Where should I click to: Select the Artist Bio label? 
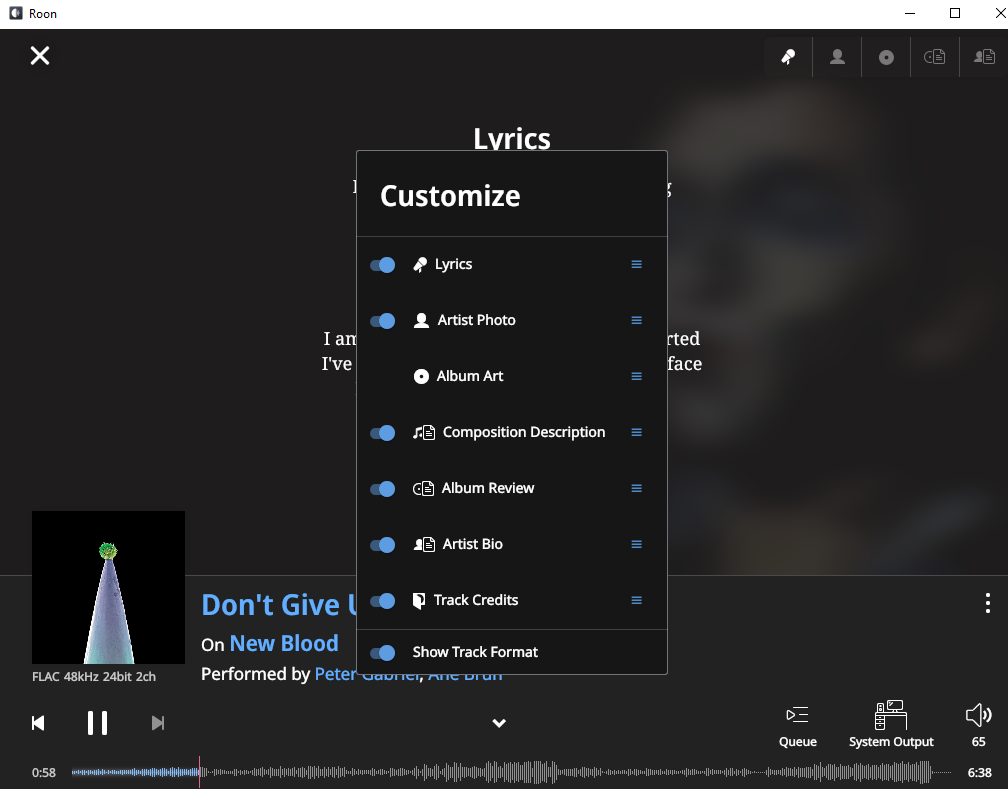[x=472, y=544]
